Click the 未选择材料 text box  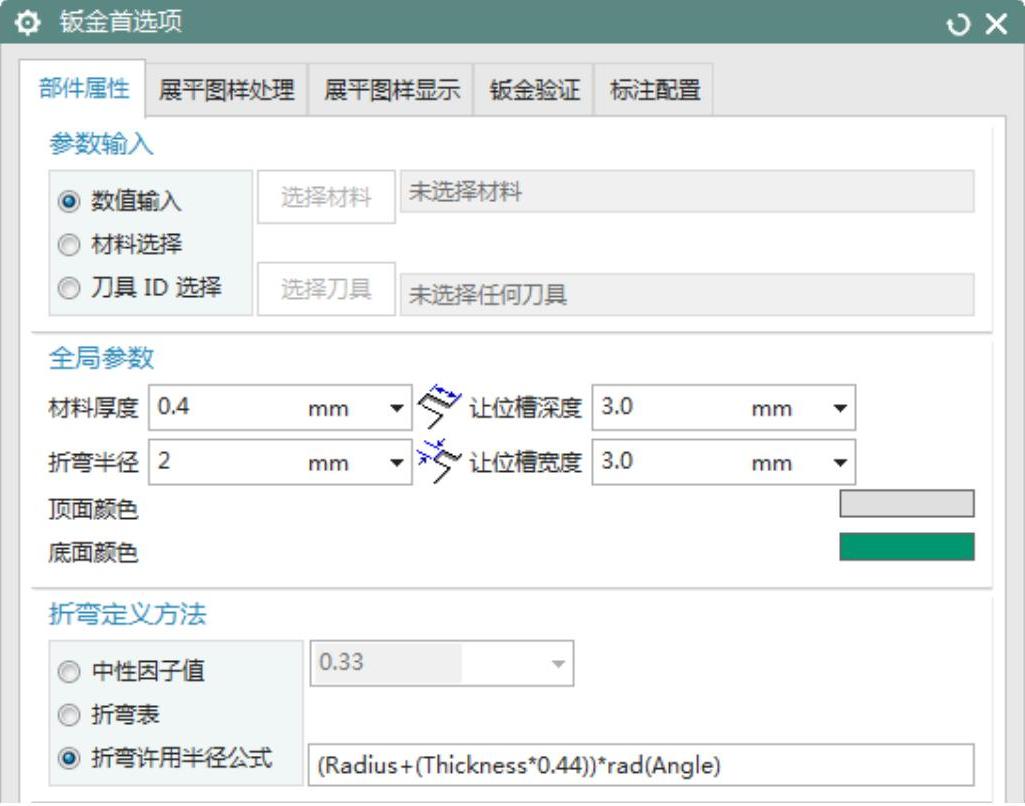point(687,192)
